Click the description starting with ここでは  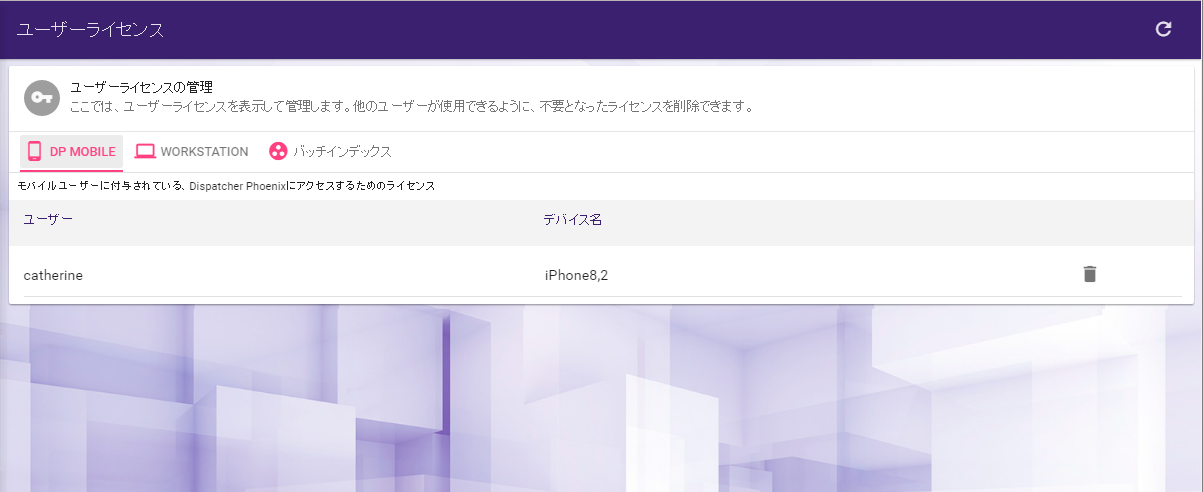(x=411, y=106)
